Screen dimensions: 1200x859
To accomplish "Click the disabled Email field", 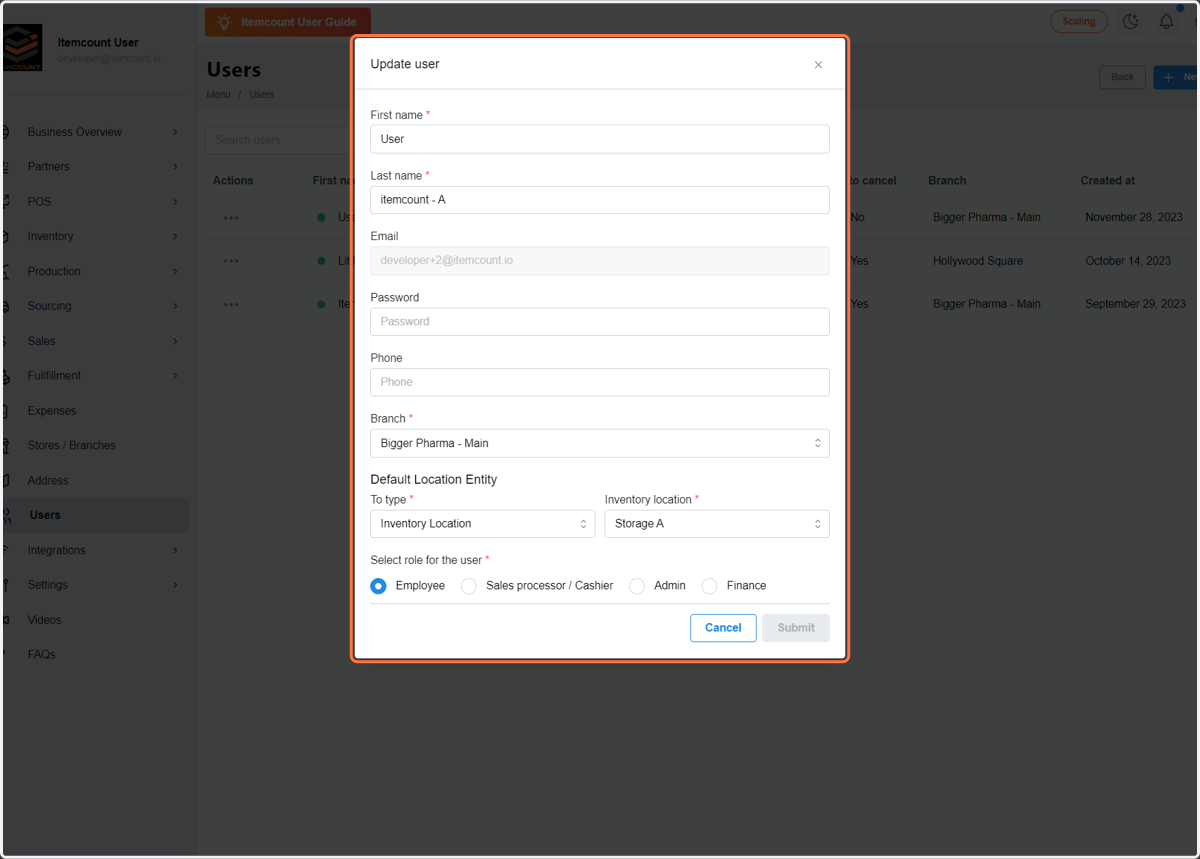I will [x=600, y=261].
